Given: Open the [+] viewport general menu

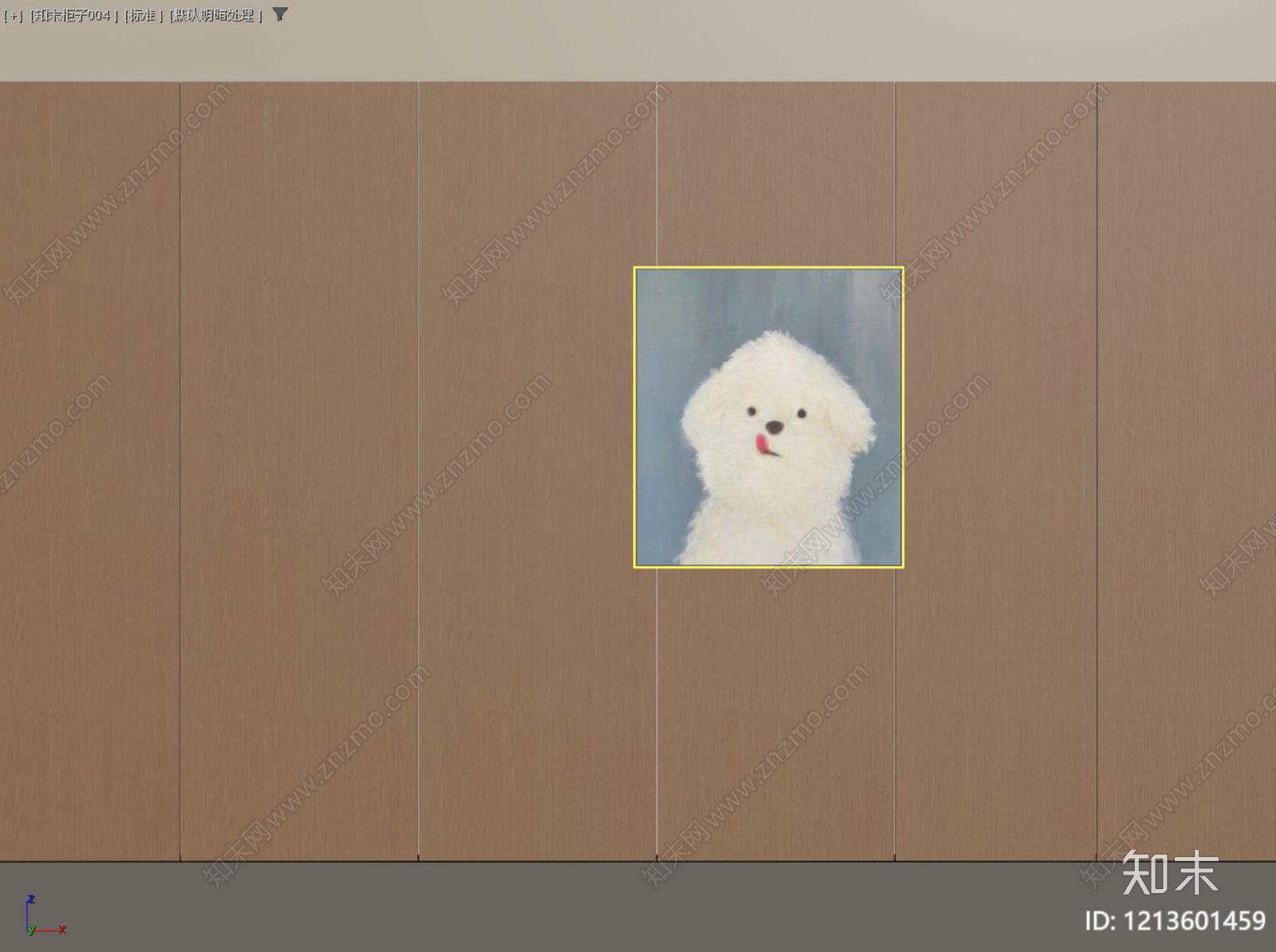Looking at the screenshot, I should pyautogui.click(x=14, y=15).
